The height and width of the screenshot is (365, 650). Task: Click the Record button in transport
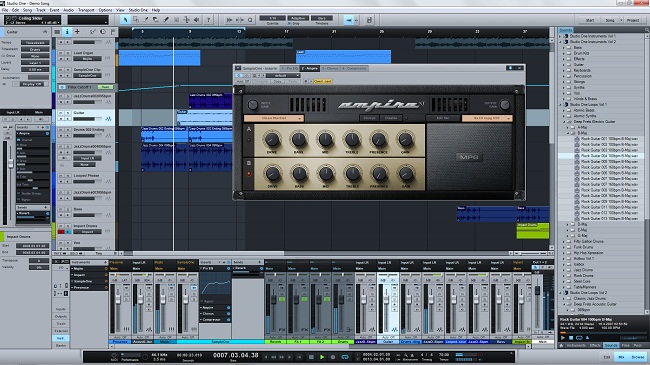(332, 357)
